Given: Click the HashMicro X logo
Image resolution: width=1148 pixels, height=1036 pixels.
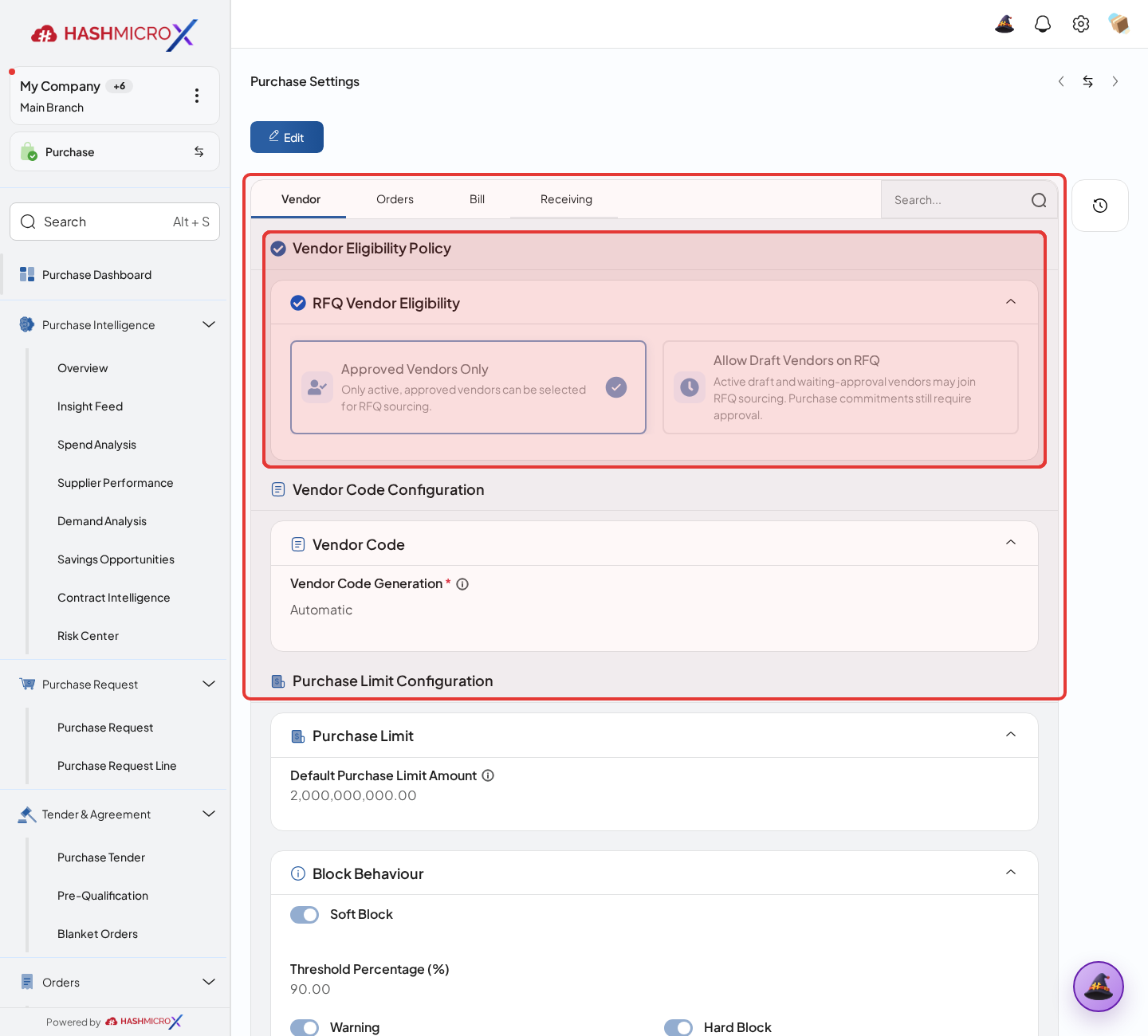Looking at the screenshot, I should click(x=114, y=34).
